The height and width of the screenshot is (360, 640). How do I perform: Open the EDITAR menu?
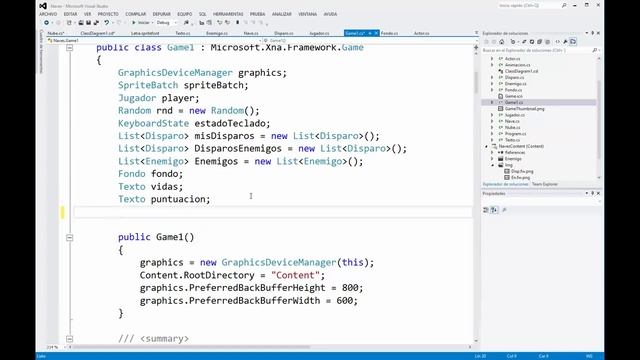(70, 14)
